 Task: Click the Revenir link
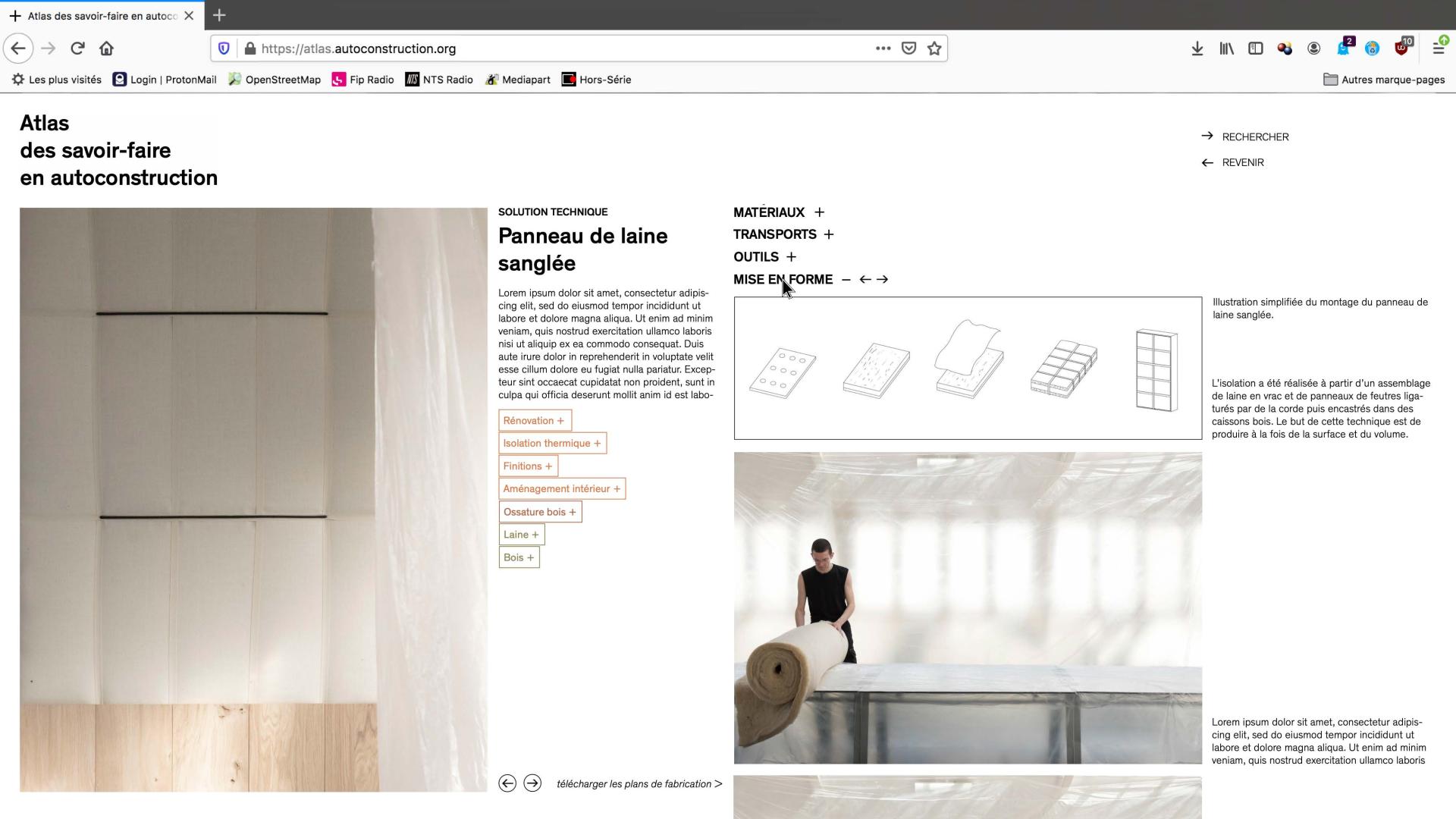pos(1242,163)
